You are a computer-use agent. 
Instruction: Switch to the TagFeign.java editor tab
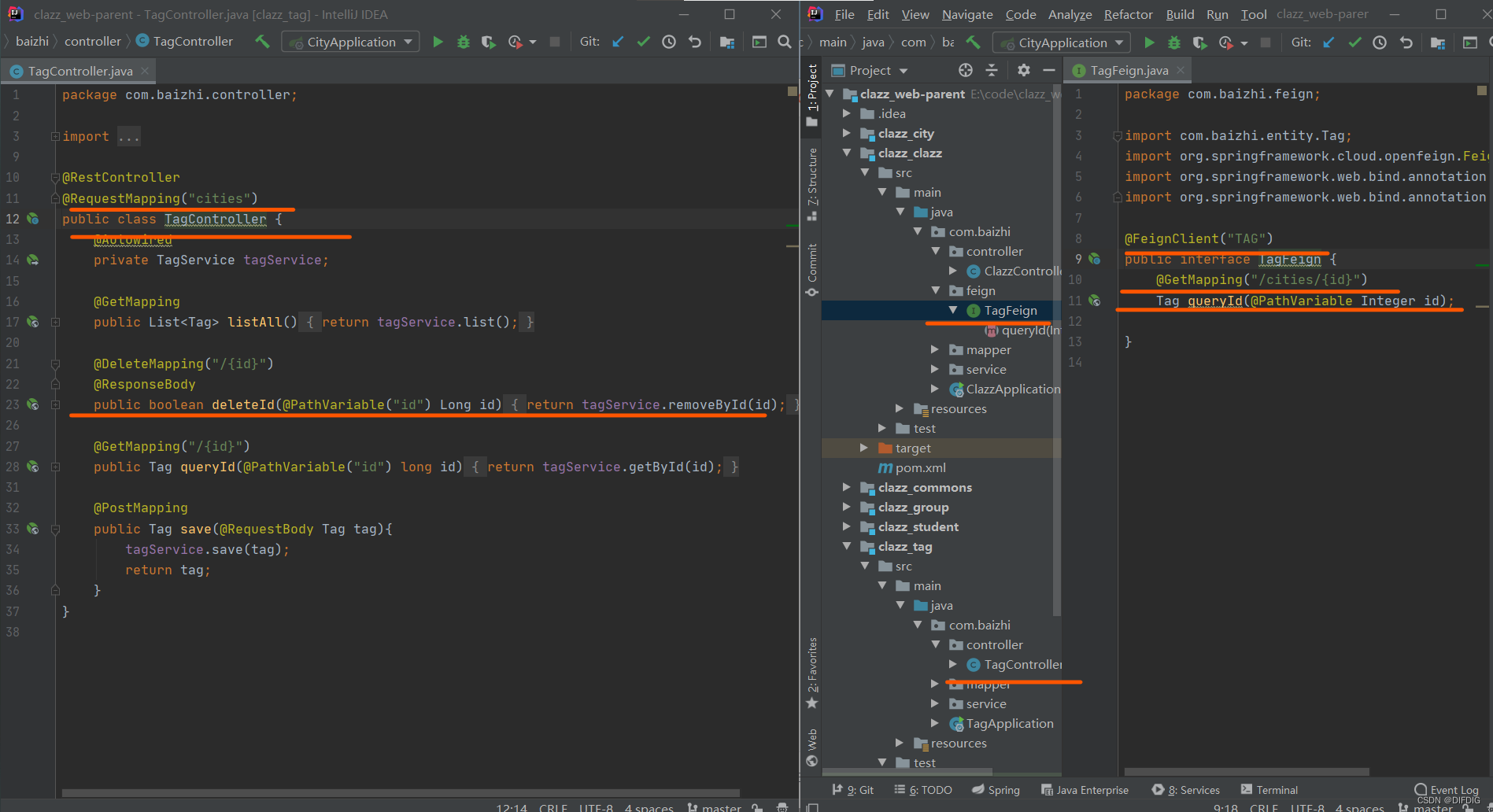coord(1129,70)
